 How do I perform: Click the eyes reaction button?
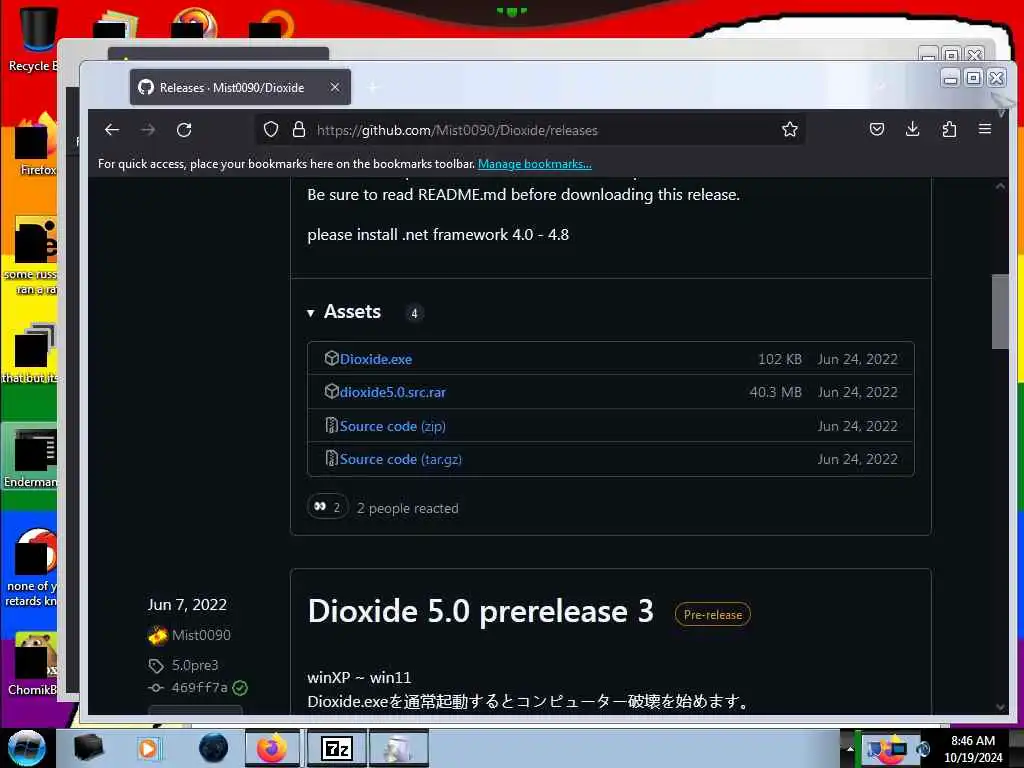[327, 507]
